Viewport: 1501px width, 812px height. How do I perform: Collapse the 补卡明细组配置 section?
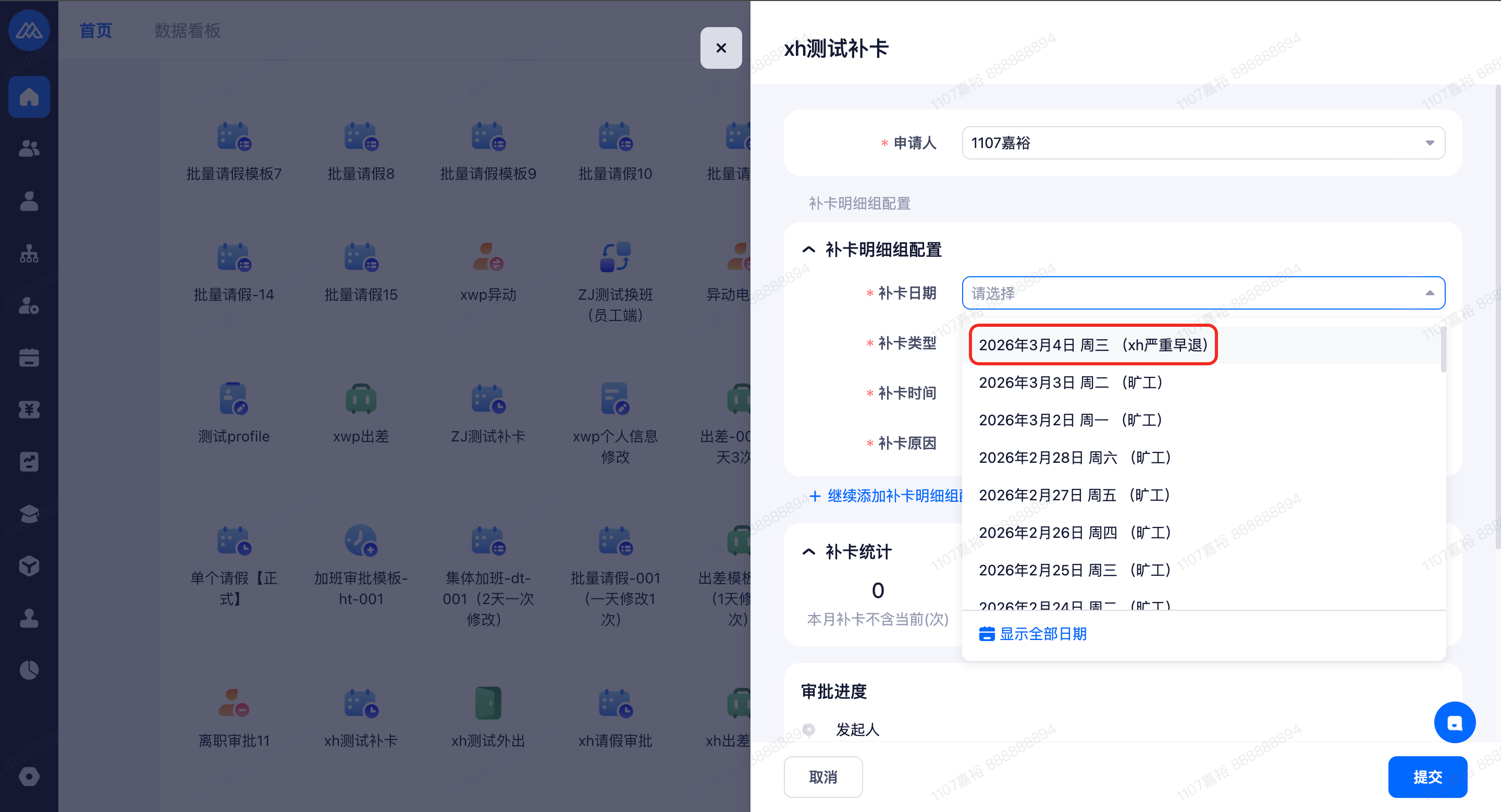[808, 250]
